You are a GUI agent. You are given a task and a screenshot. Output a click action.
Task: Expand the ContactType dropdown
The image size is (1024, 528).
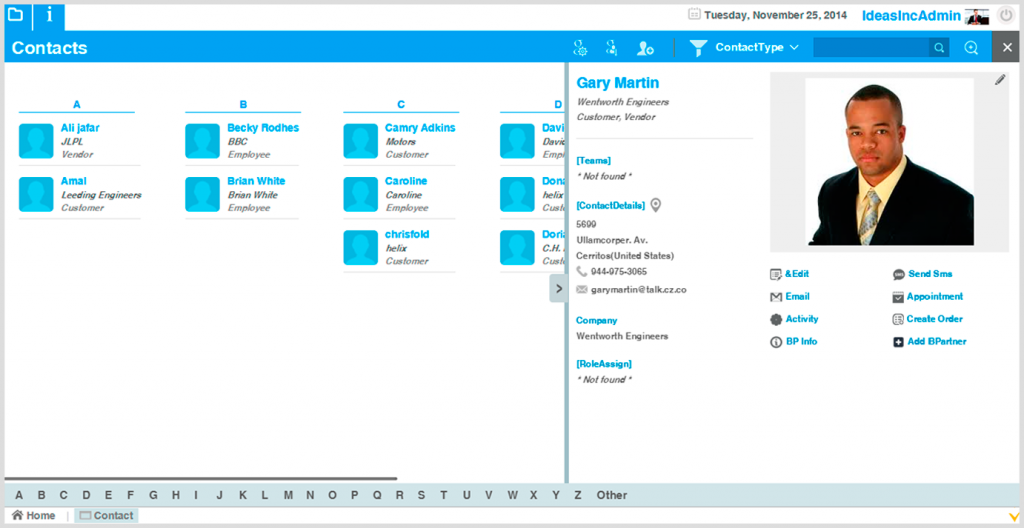click(757, 47)
